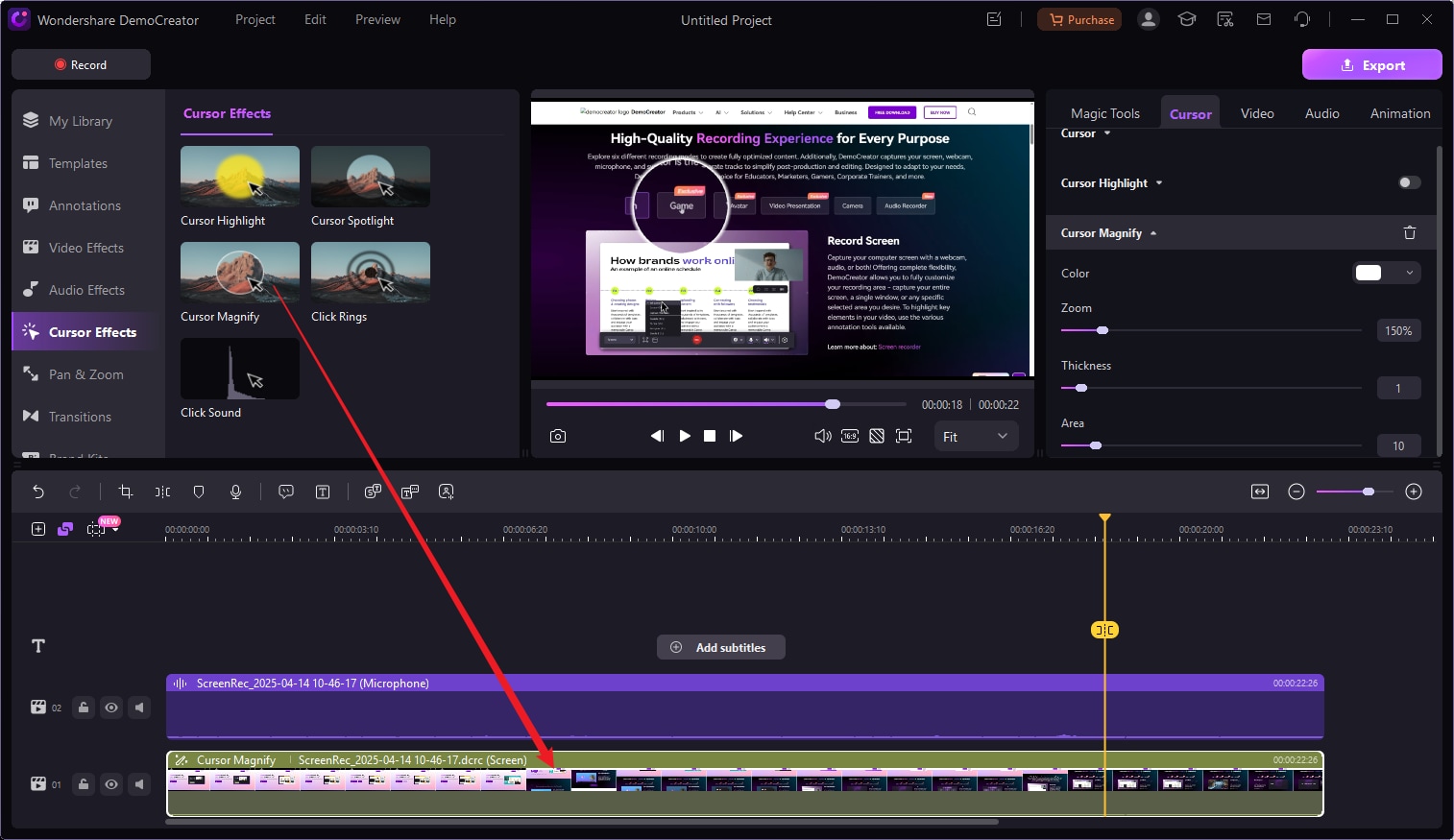Open the Project menu
The height and width of the screenshot is (840, 1454).
click(x=255, y=19)
